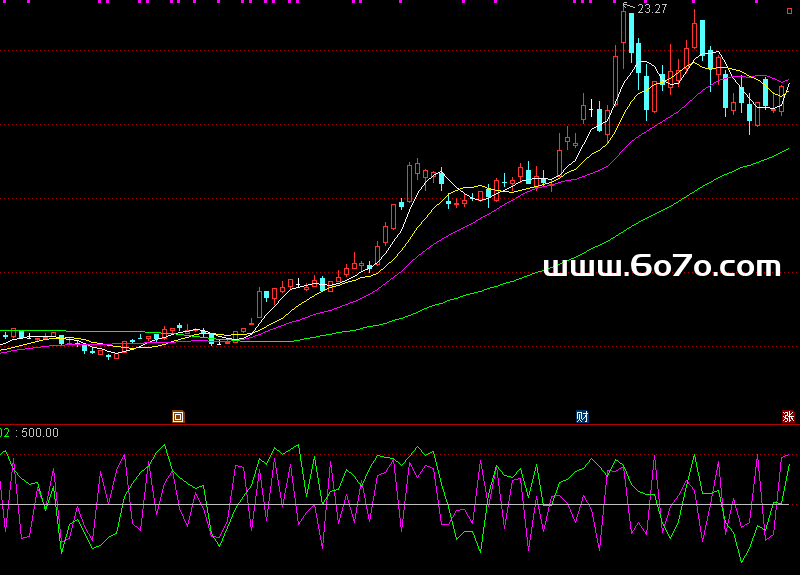The image size is (800, 575).
Task: Open the www.6o7o.com watermark link
Action: point(661,266)
